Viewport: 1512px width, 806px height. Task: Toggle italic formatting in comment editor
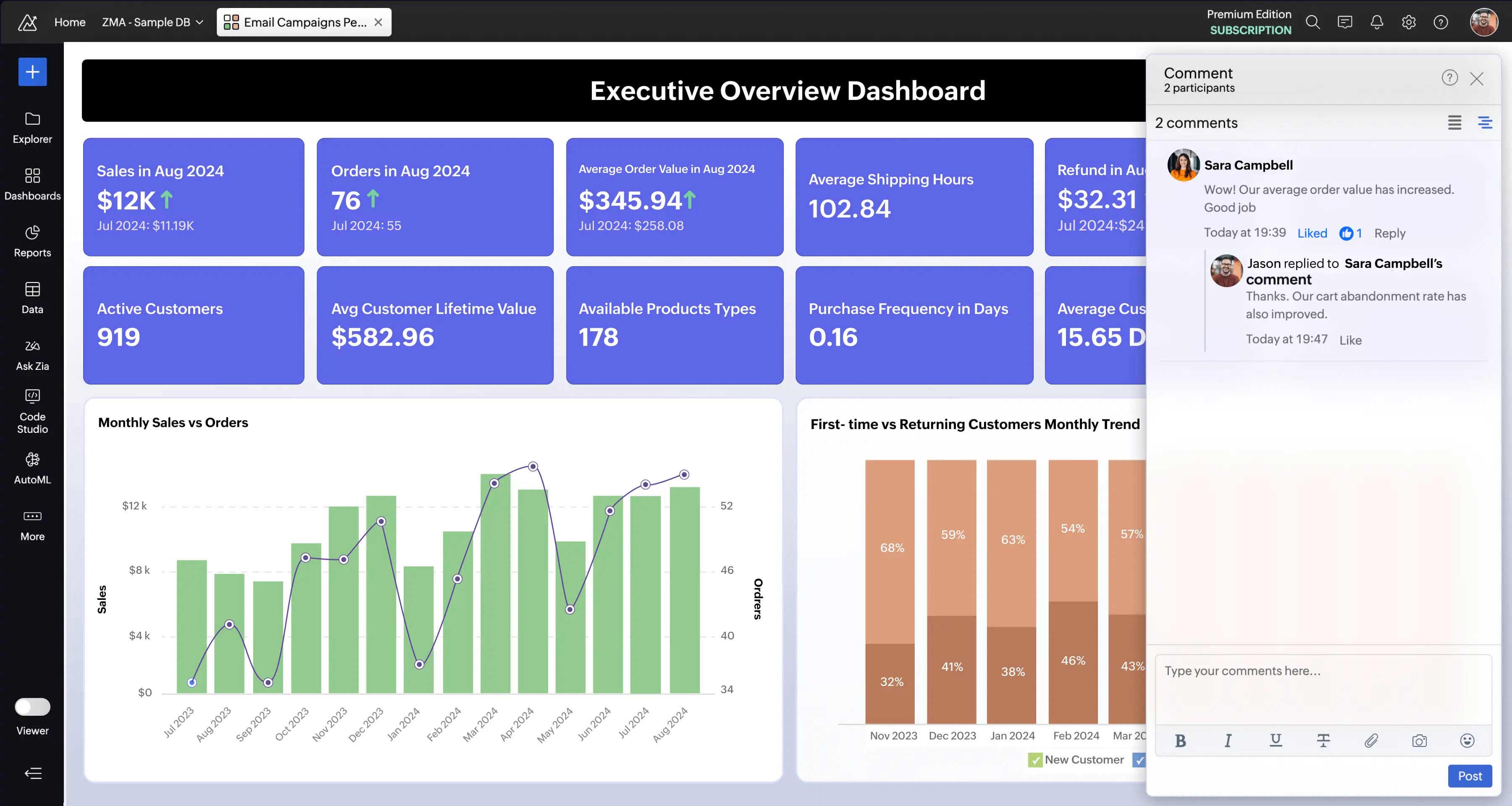pos(1228,741)
